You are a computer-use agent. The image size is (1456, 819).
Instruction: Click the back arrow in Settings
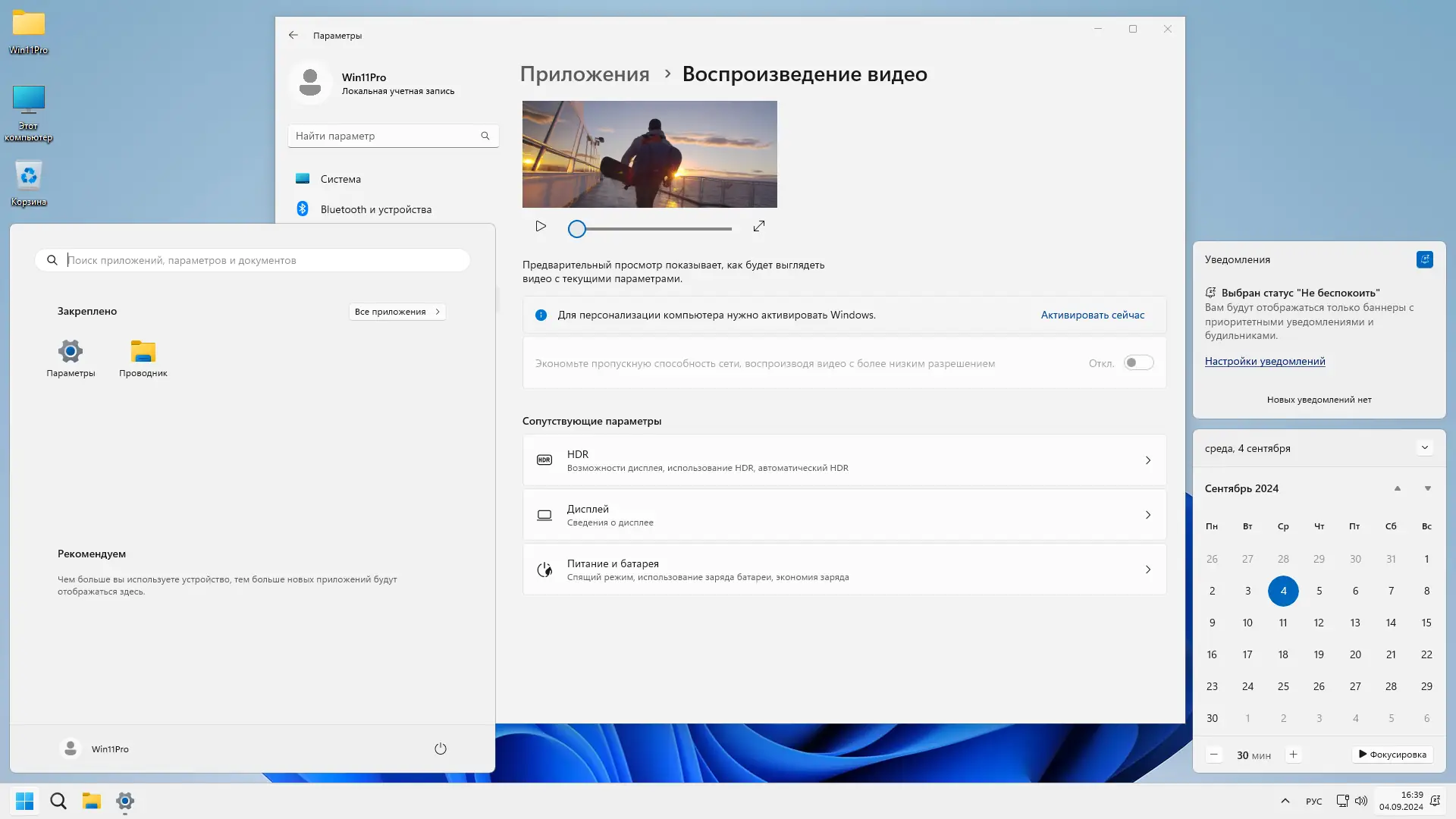coord(293,35)
